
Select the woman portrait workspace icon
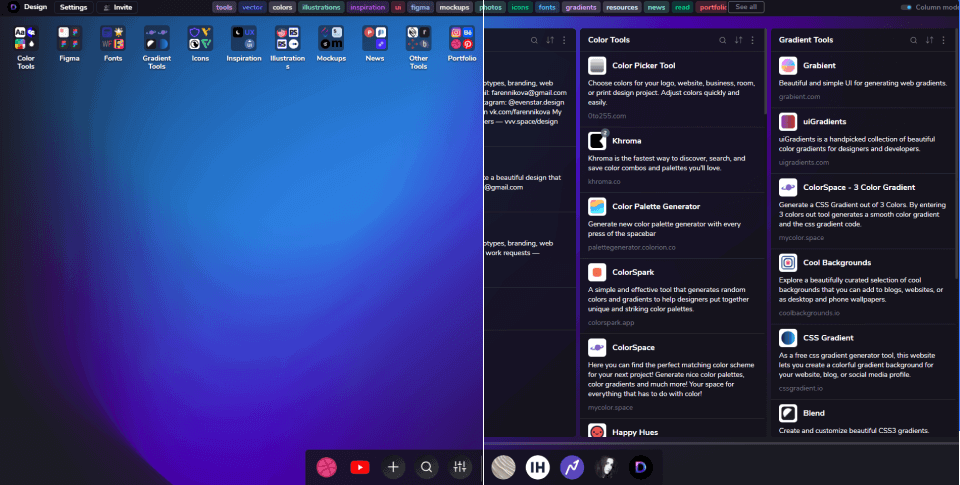606,468
